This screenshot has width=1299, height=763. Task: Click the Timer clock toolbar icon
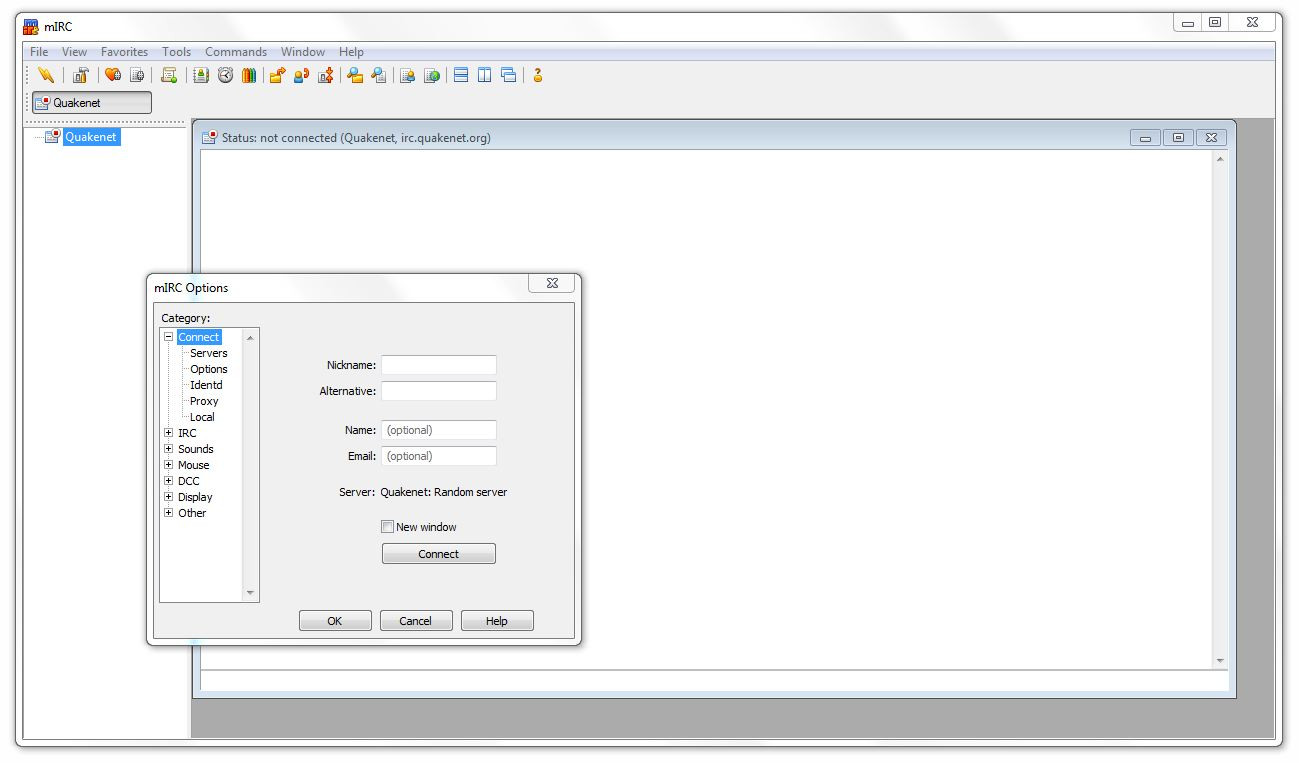[225, 75]
